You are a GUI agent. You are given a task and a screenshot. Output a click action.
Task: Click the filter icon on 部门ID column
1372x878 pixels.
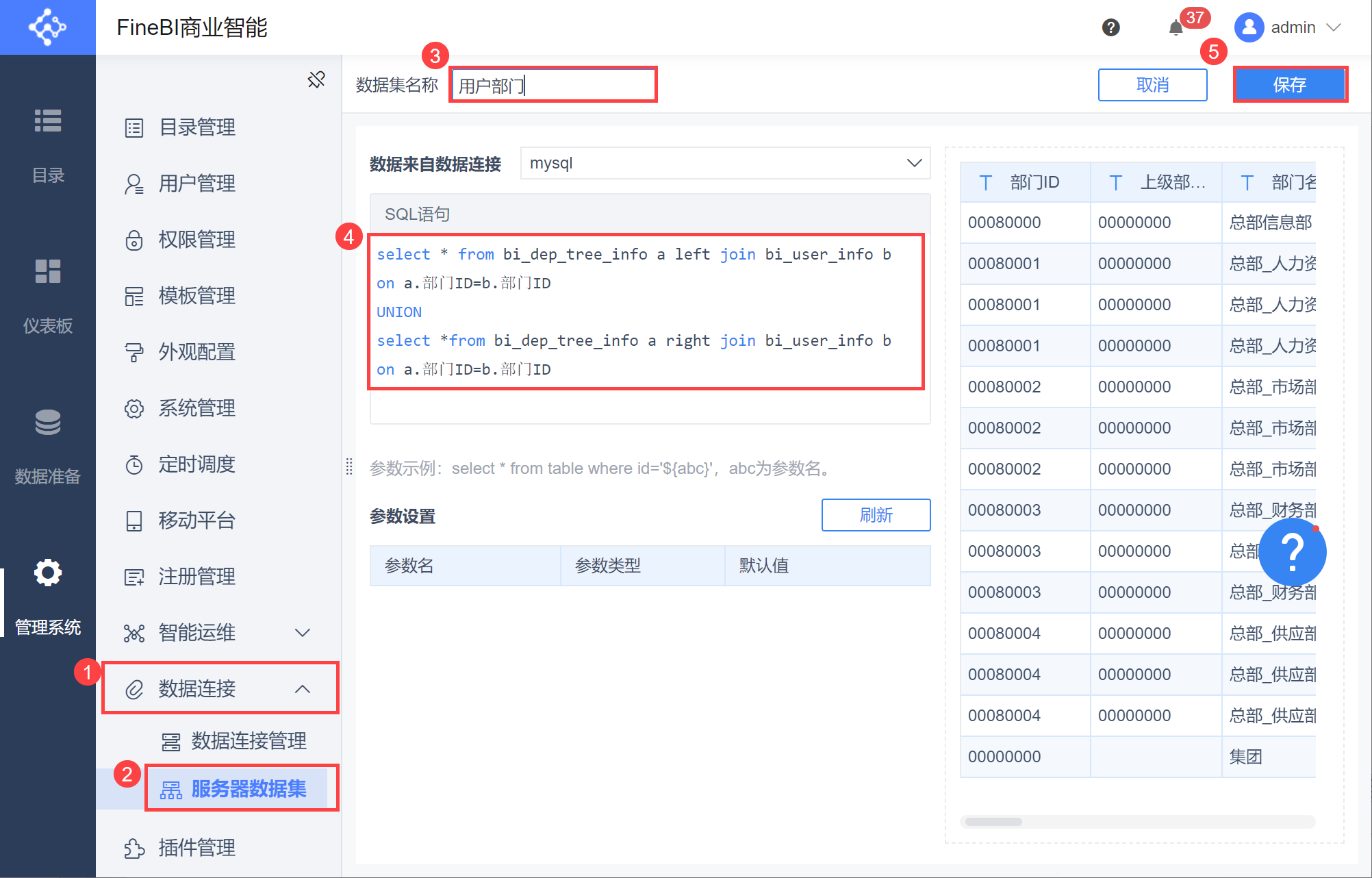pyautogui.click(x=985, y=183)
